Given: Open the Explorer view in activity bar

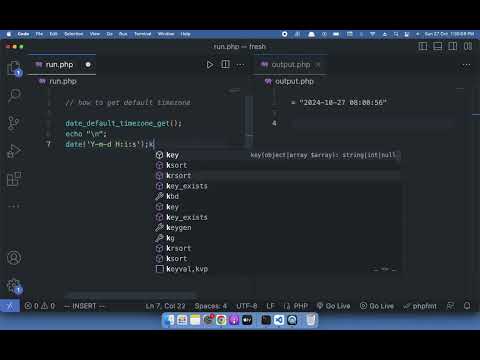Looking at the screenshot, I should click(x=14, y=68).
